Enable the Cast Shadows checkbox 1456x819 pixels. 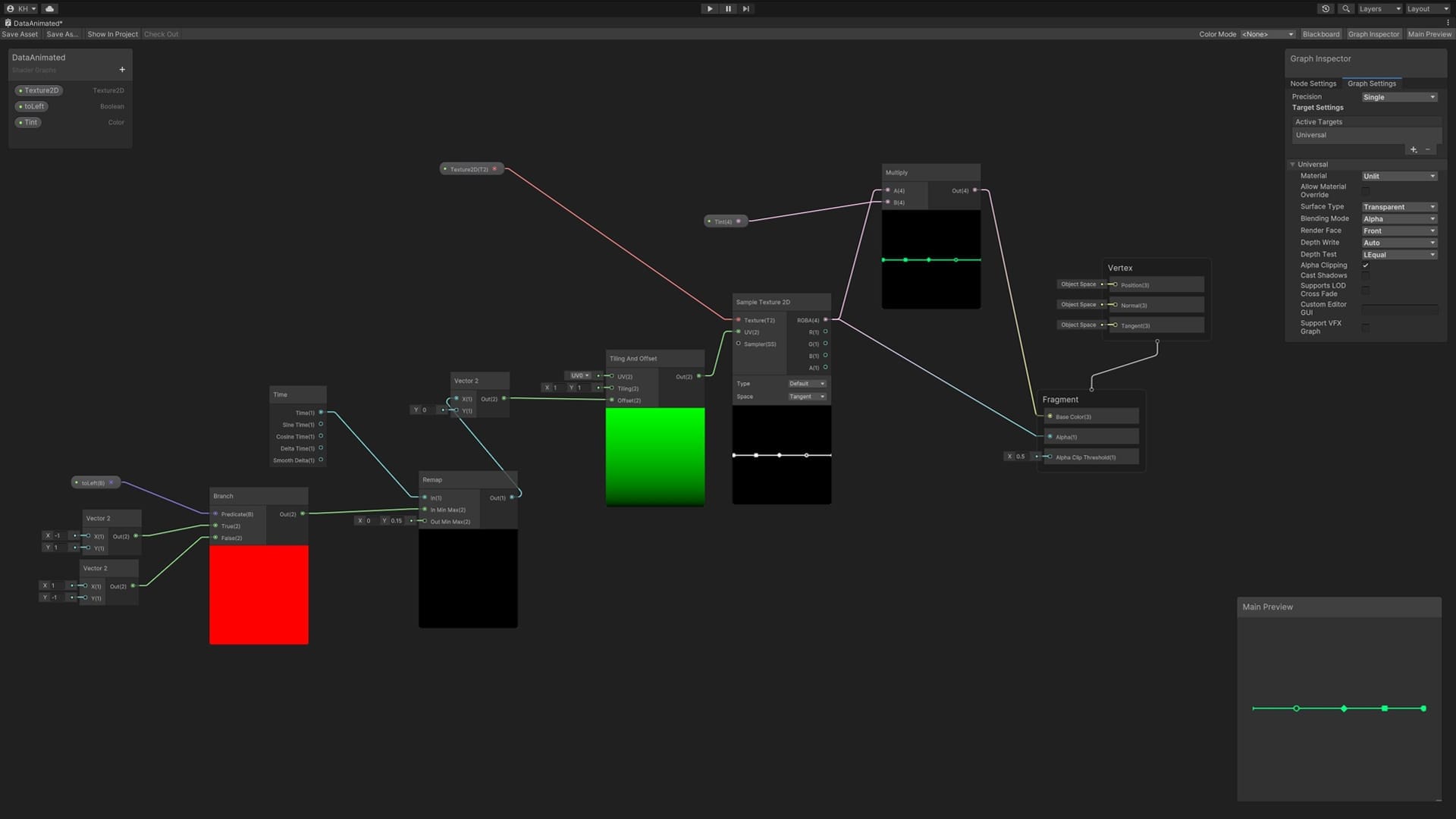coord(1366,276)
